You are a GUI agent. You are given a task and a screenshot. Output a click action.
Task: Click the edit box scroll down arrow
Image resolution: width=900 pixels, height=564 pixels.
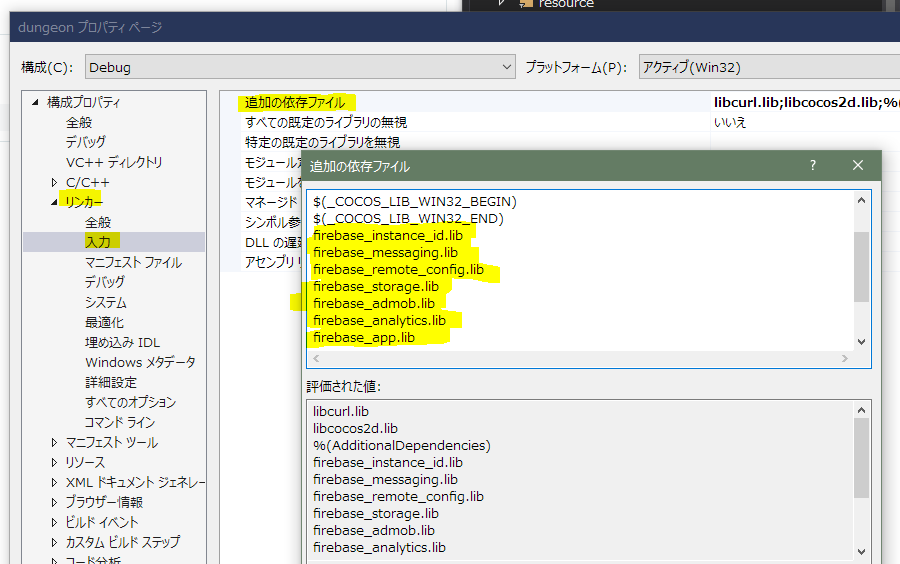[x=861, y=342]
